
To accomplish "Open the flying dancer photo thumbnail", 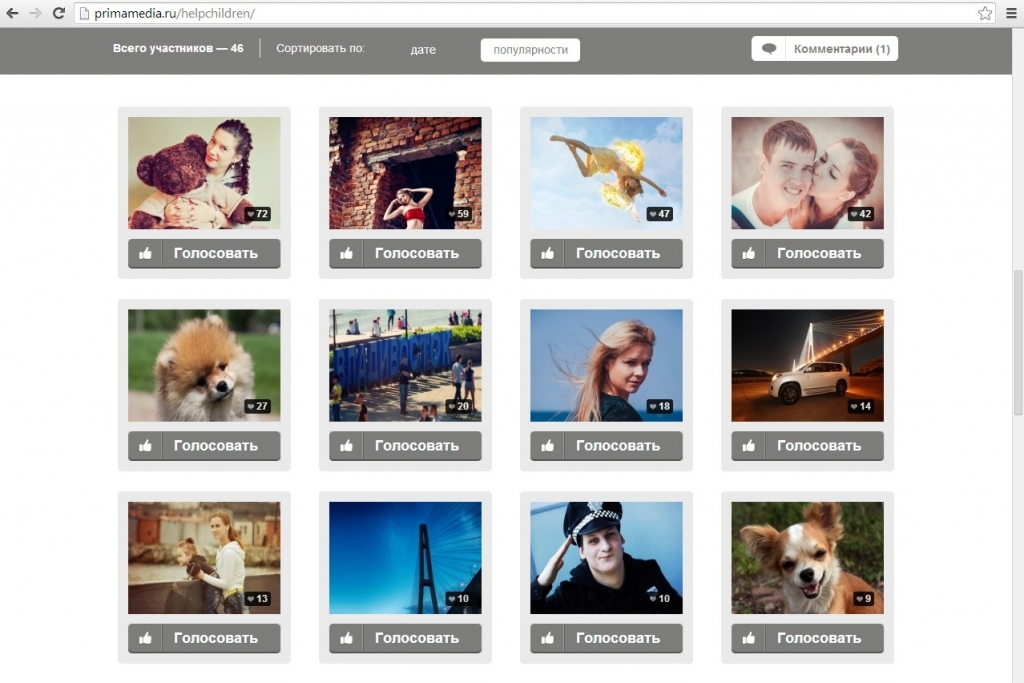I will [606, 170].
